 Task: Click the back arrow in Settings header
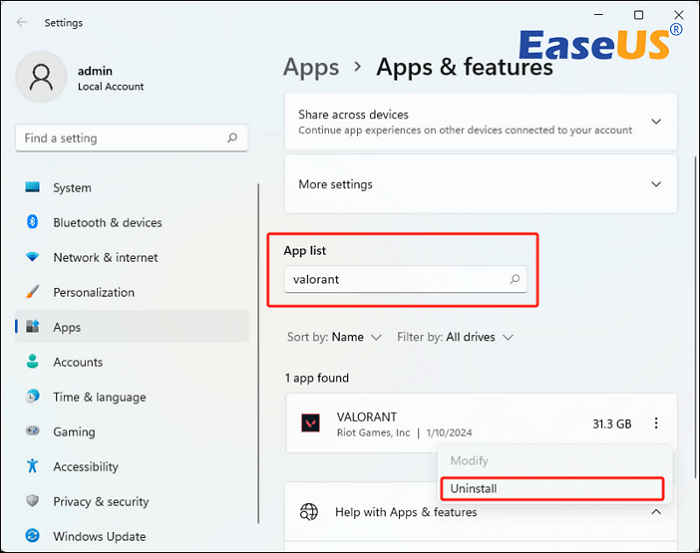[x=22, y=22]
